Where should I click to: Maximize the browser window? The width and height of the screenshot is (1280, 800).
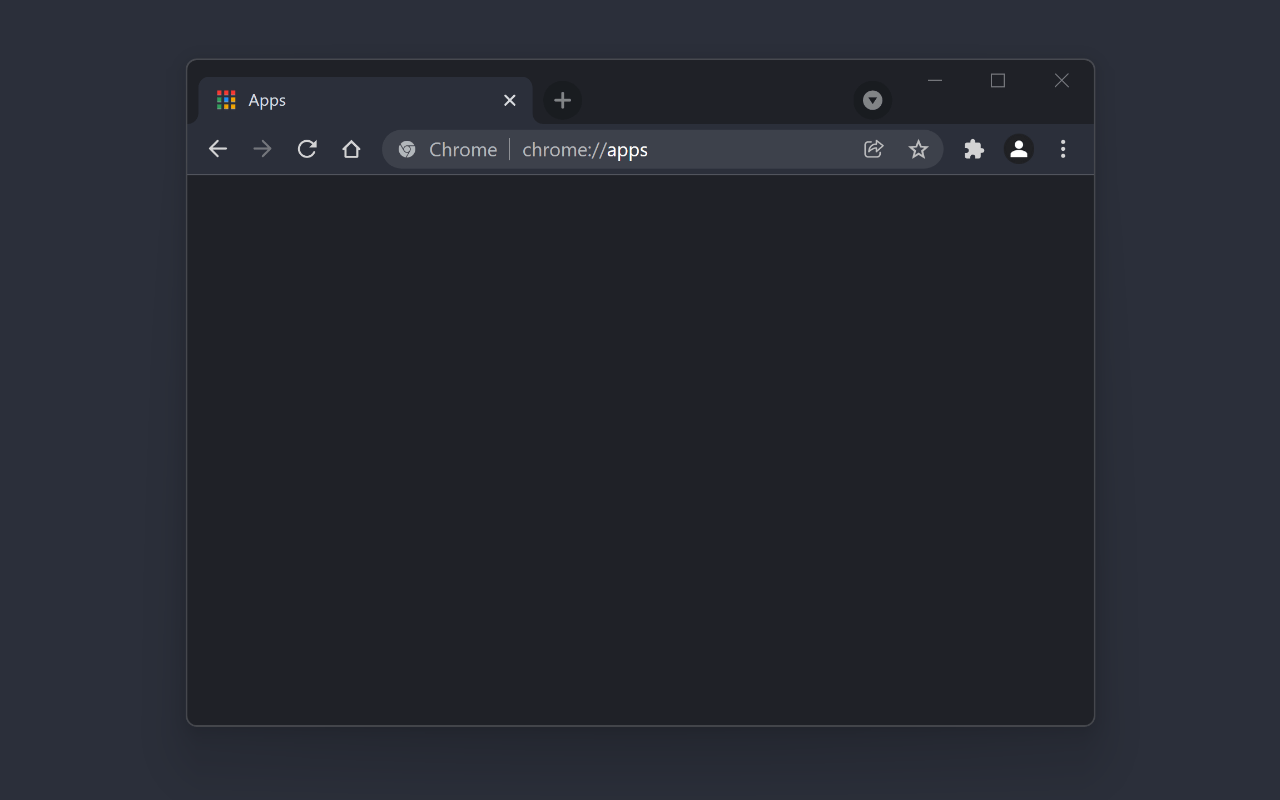[x=998, y=80]
